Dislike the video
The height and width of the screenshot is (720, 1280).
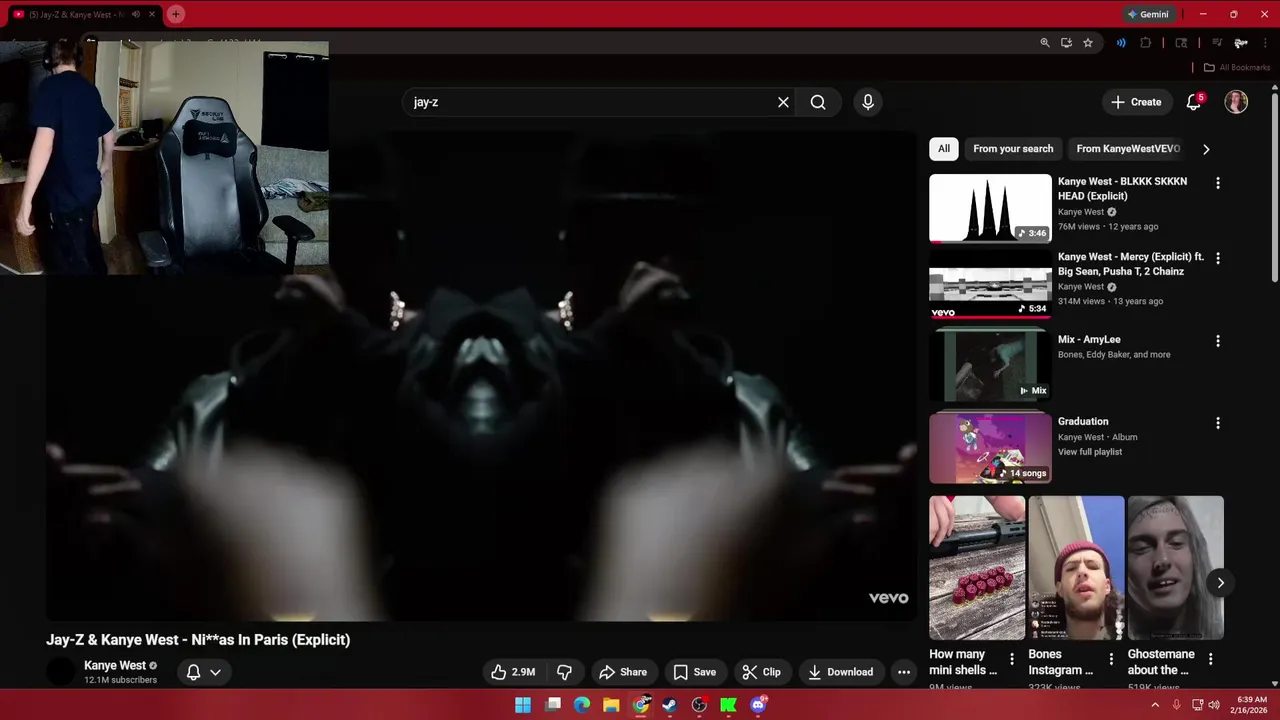tap(564, 672)
